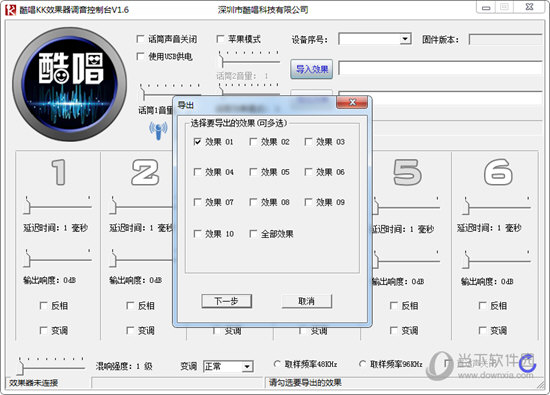Click the 导入效果 button

[311, 69]
